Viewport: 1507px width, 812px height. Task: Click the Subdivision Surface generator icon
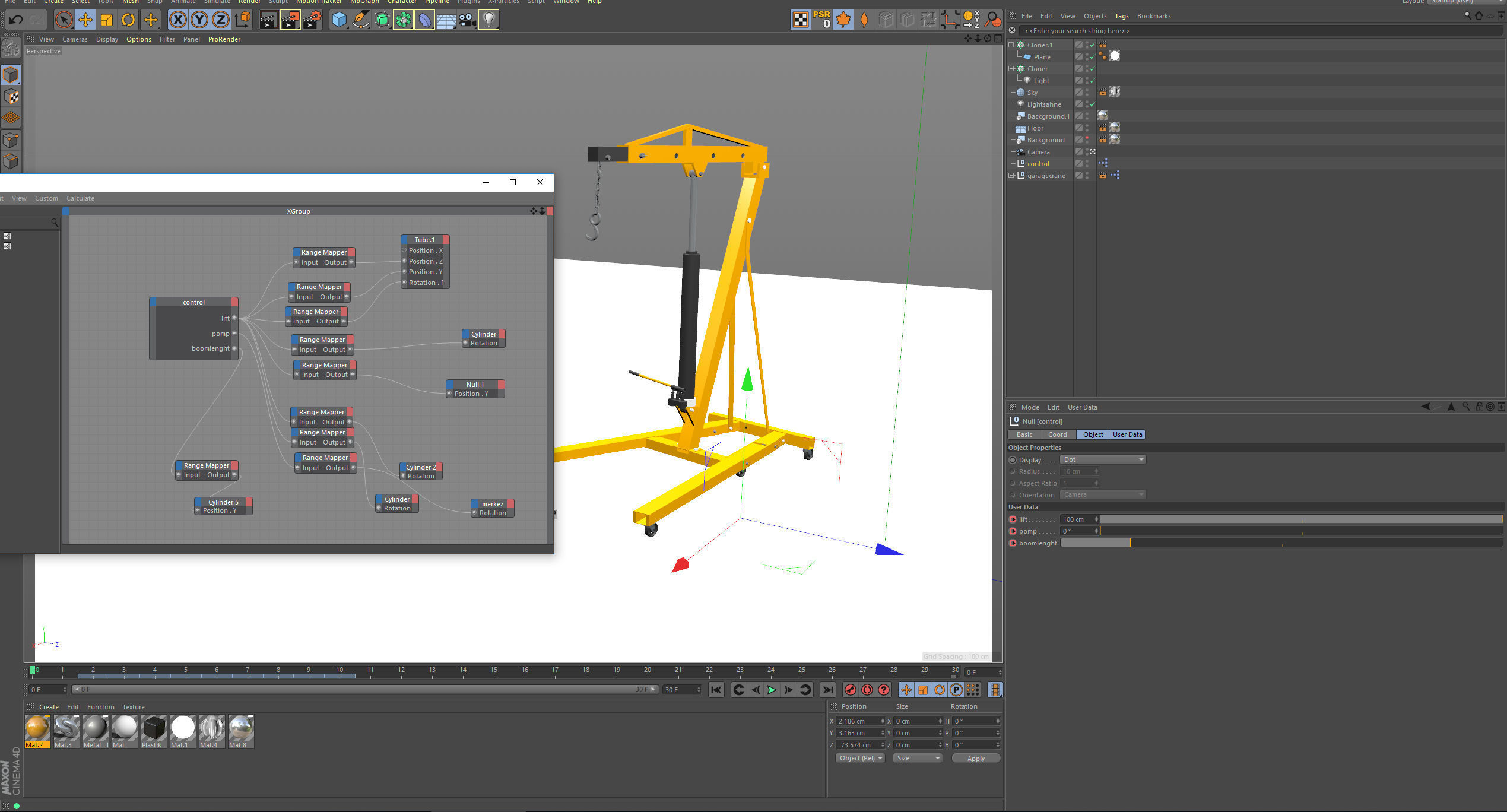pos(382,20)
